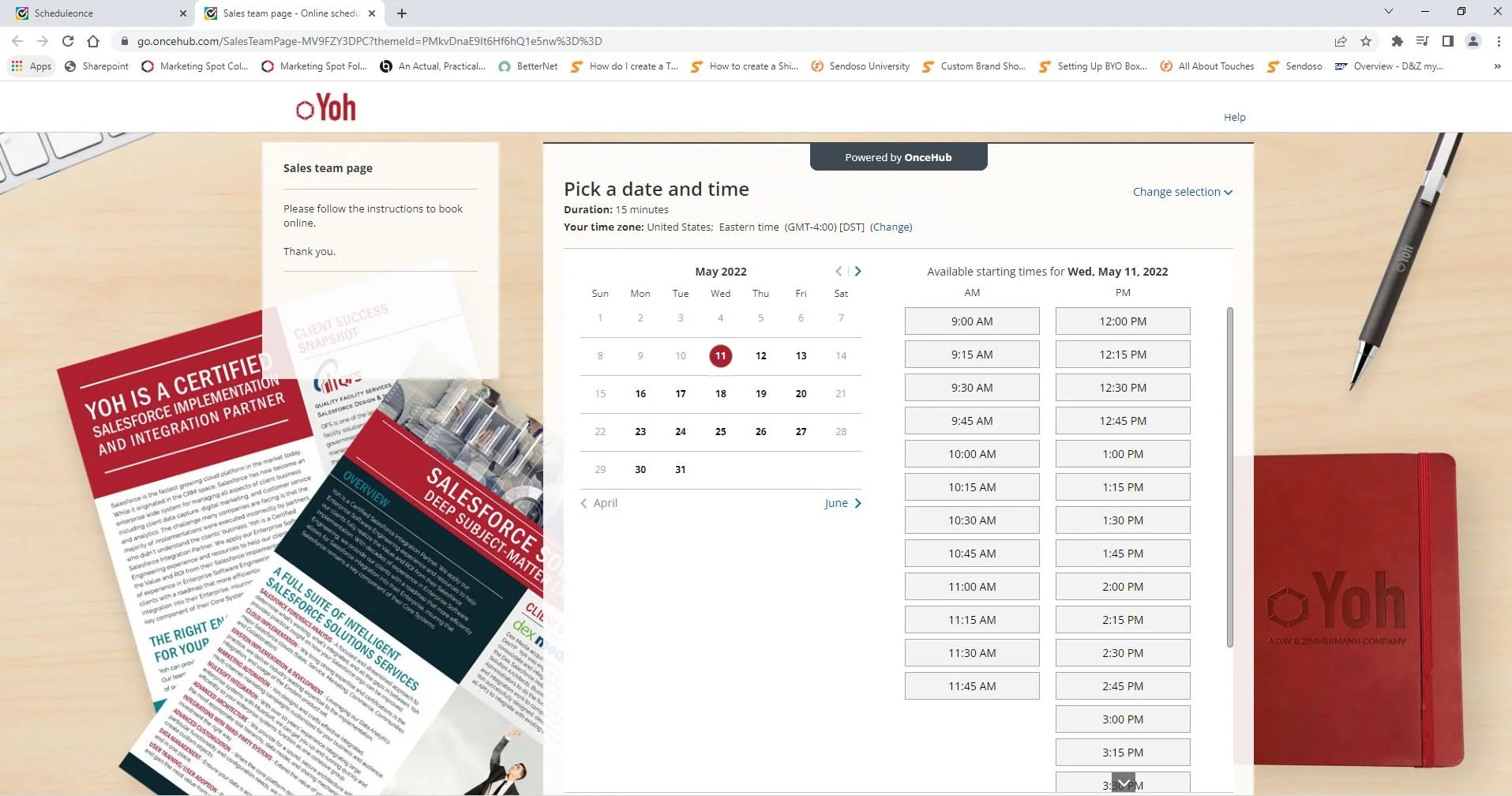Image resolution: width=1512 pixels, height=796 pixels.
Task: Select the Sales team page tab
Action: click(x=289, y=13)
